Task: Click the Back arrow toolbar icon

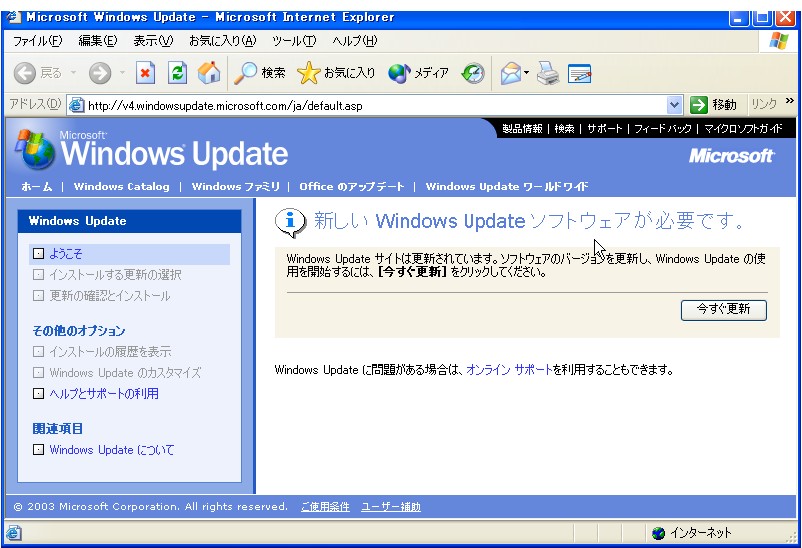Action: [25, 74]
